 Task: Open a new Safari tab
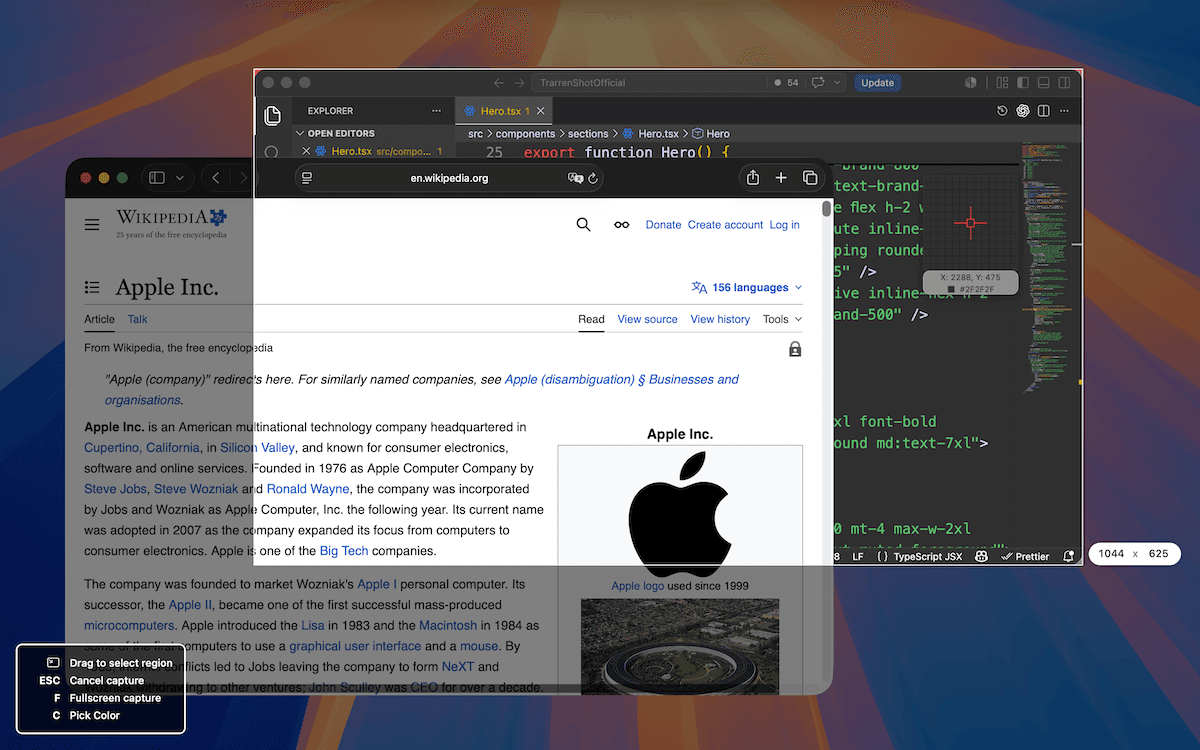(x=781, y=178)
